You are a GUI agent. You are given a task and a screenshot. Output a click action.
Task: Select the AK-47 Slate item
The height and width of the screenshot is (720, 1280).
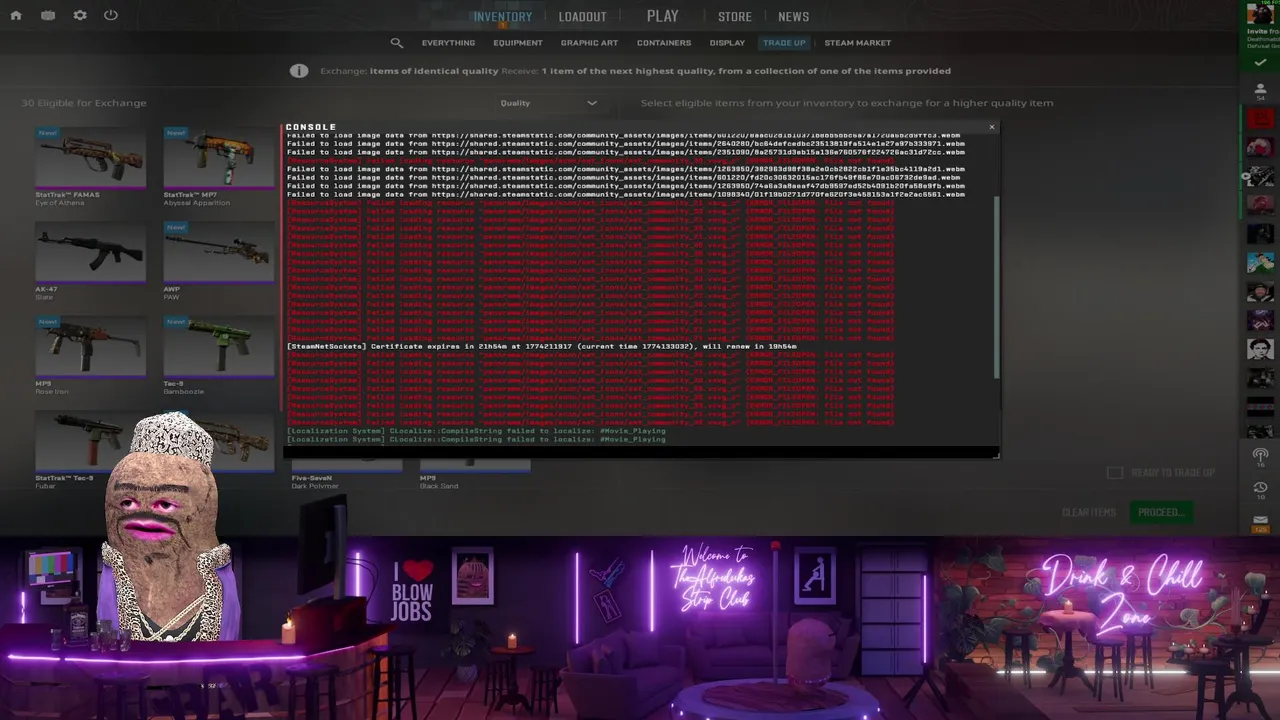[90, 260]
